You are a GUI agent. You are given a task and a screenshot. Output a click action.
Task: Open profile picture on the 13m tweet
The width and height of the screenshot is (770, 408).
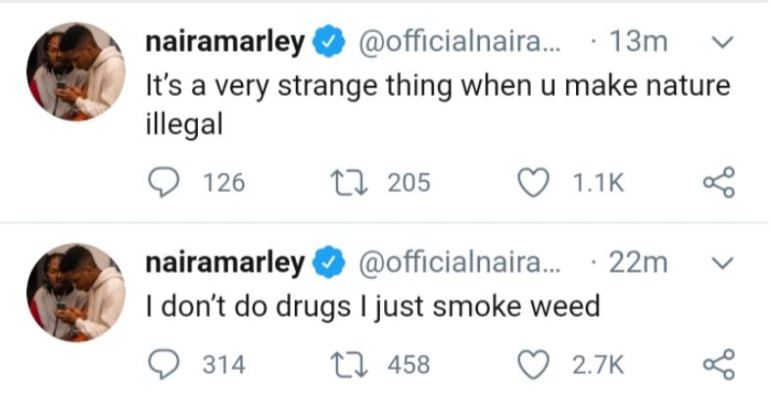click(76, 72)
